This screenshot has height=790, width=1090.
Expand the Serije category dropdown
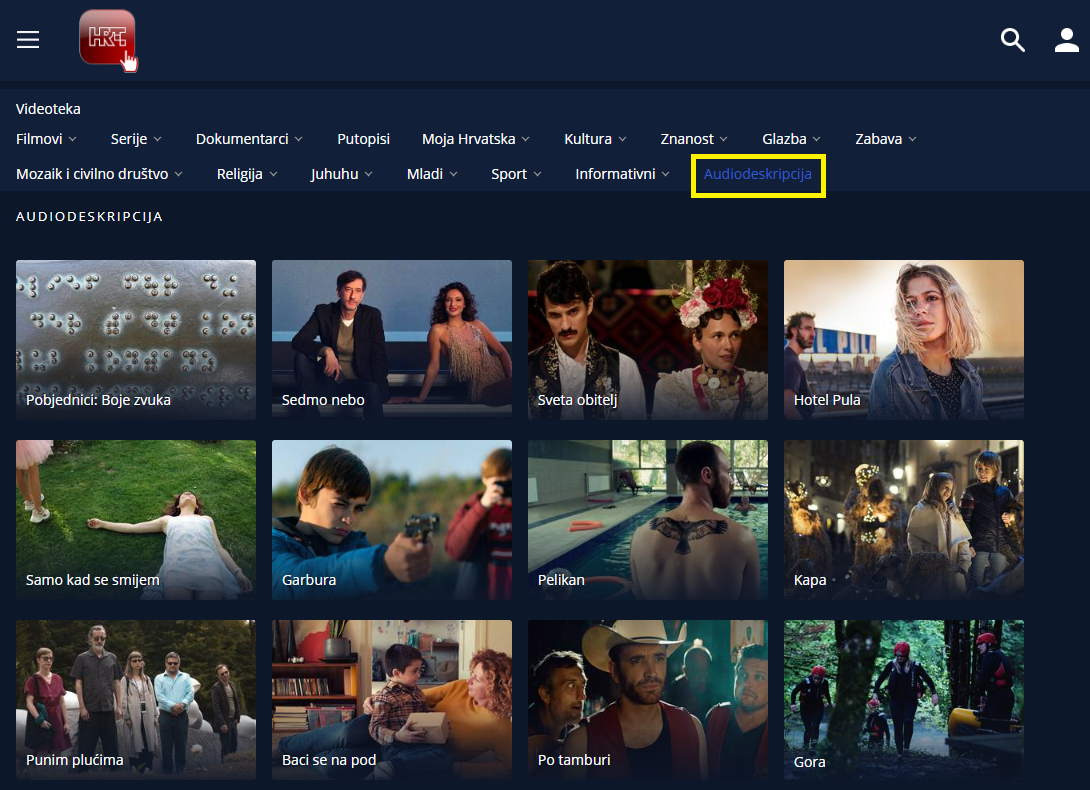[x=136, y=139]
